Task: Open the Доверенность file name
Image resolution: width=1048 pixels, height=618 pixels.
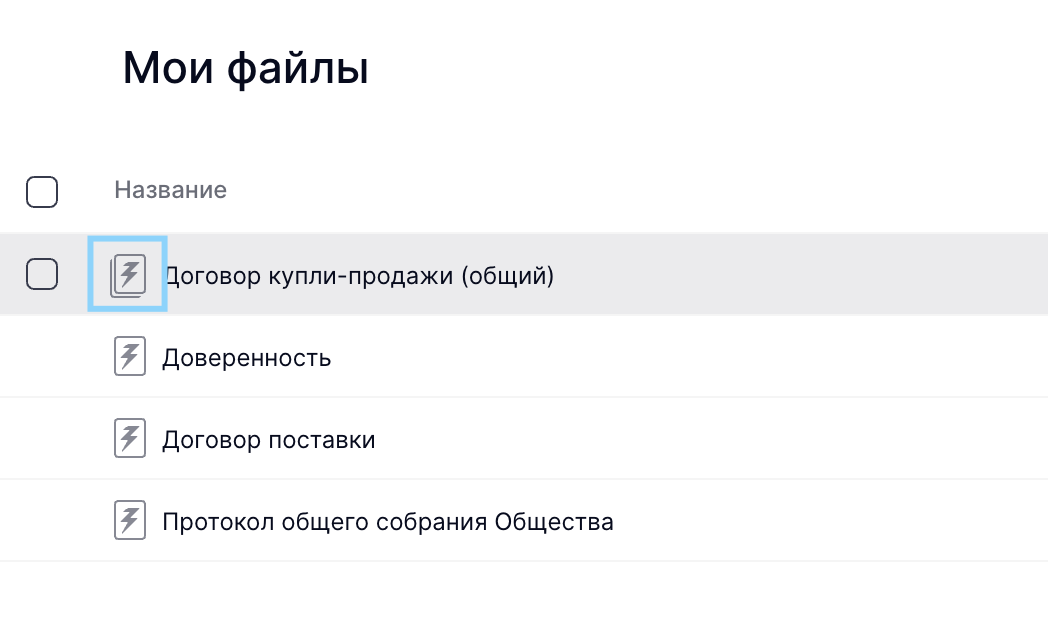Action: [x=247, y=358]
